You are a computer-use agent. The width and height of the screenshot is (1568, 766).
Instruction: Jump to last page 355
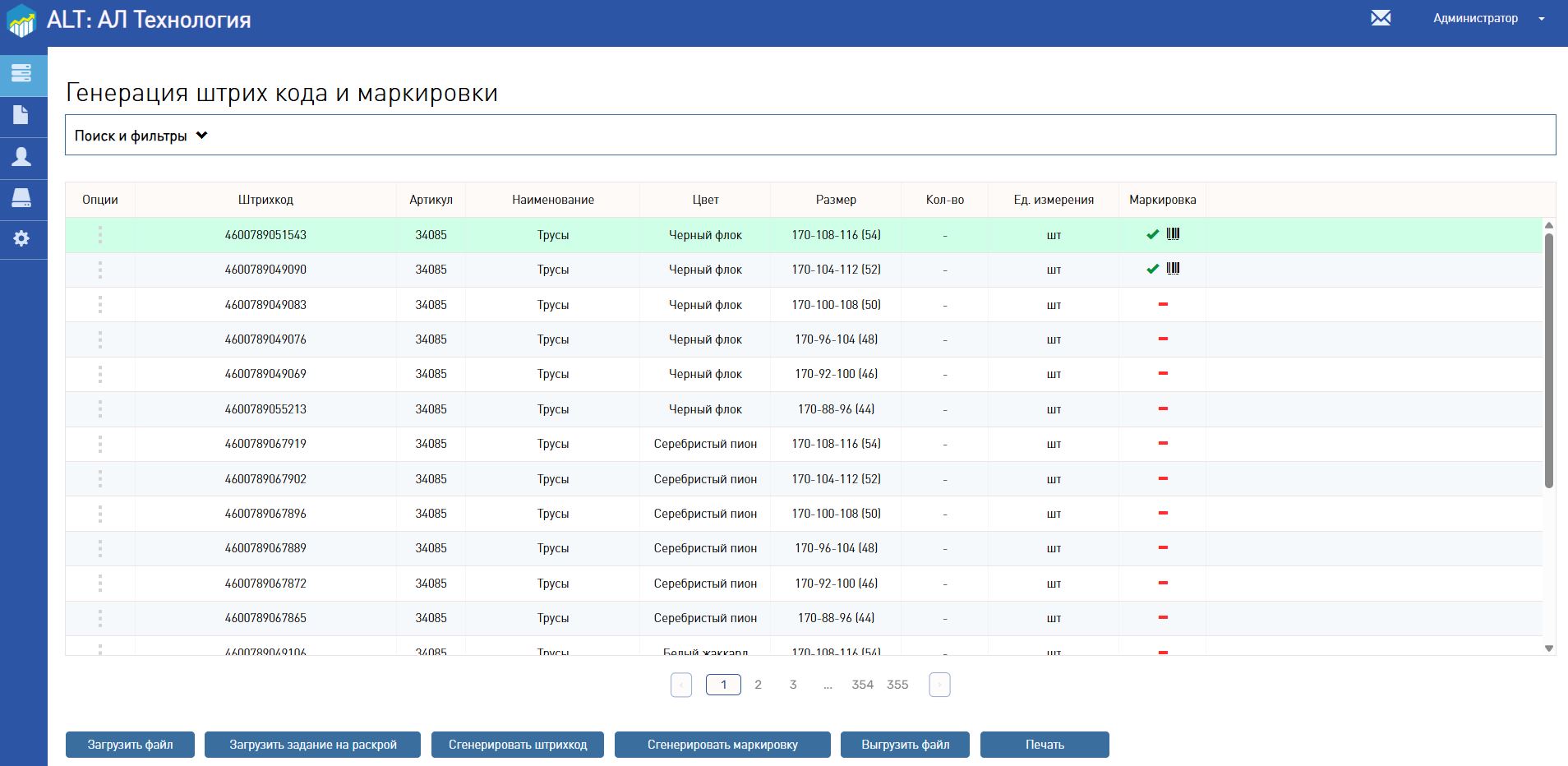coord(897,685)
